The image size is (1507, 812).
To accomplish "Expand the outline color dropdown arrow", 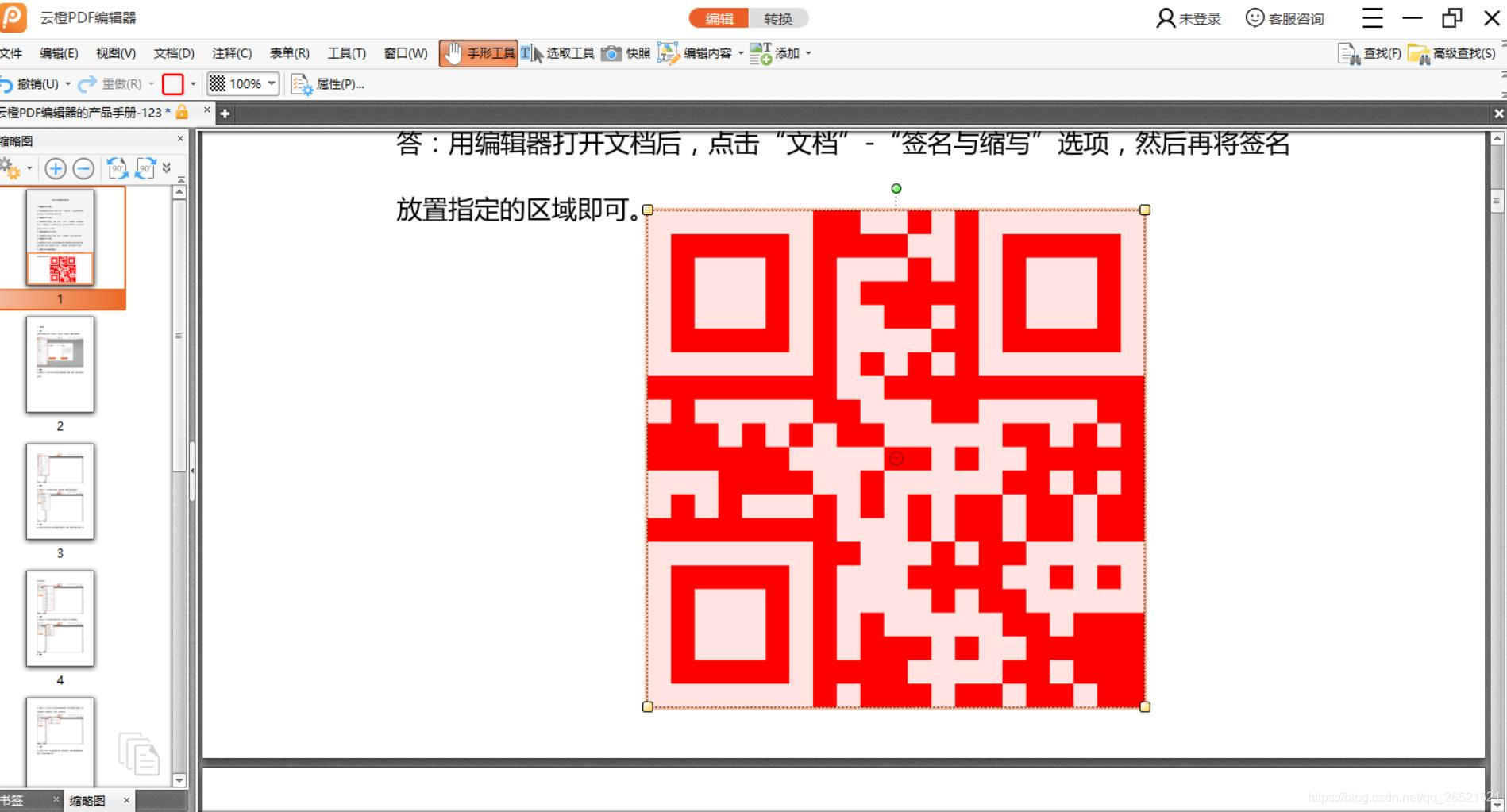I will point(193,83).
